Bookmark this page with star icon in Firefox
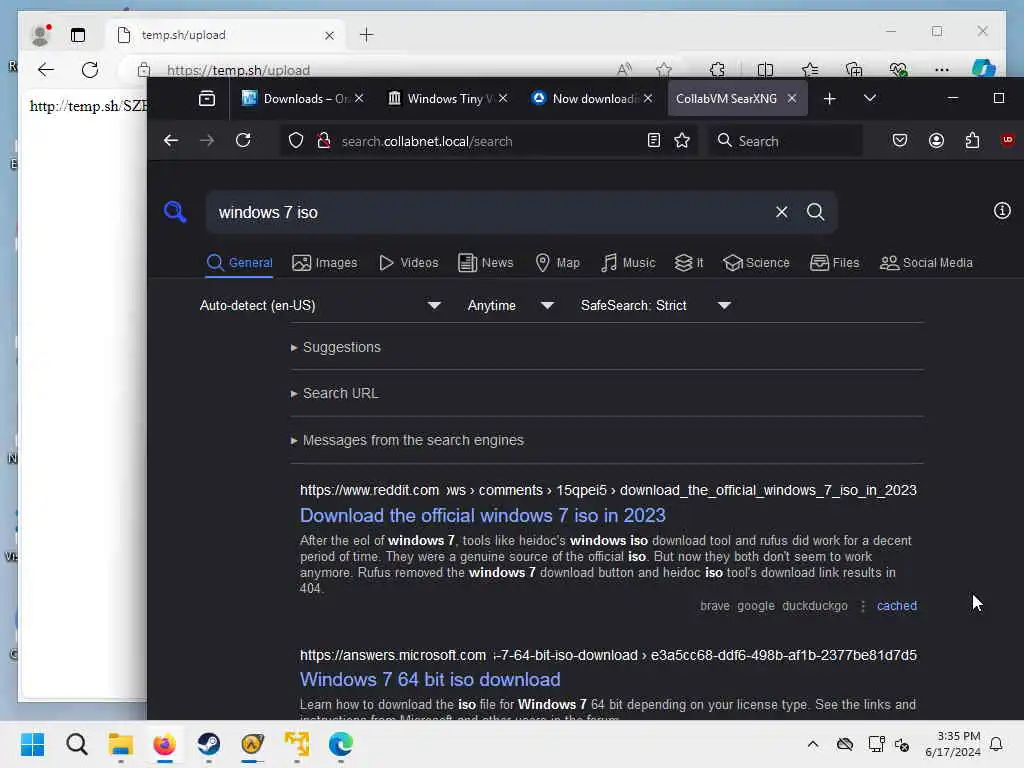 click(682, 140)
